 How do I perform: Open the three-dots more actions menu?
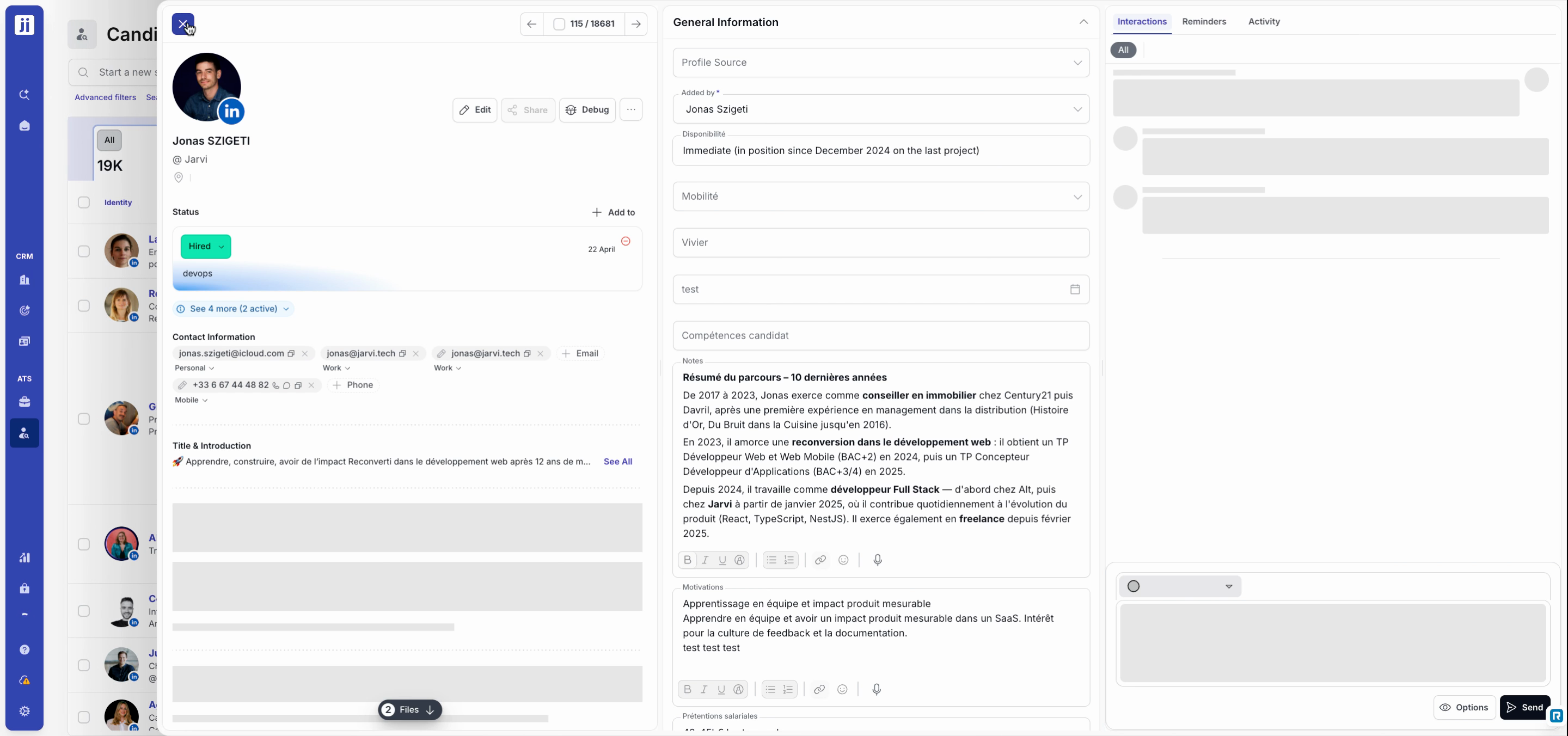pyautogui.click(x=630, y=109)
